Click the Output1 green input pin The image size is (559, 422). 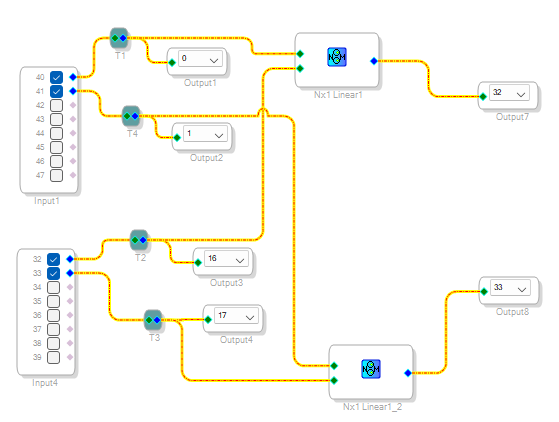(x=172, y=63)
